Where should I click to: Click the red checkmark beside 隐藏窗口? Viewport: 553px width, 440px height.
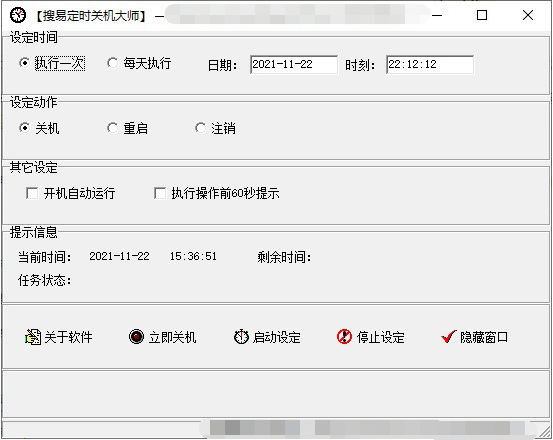[449, 337]
